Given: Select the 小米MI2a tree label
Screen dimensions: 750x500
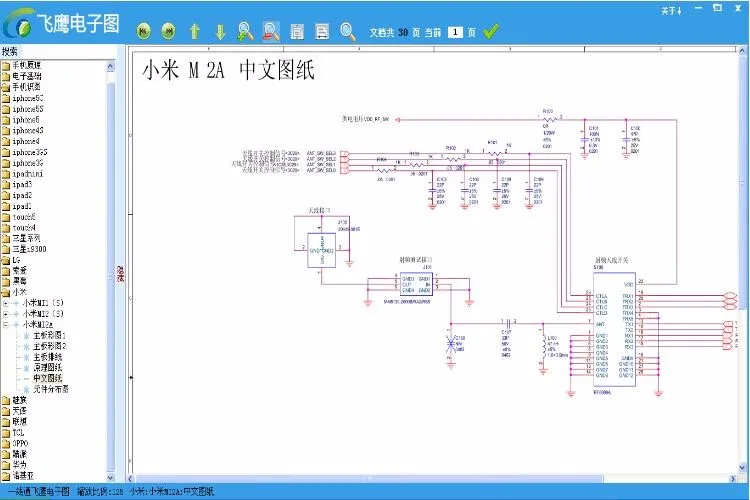Looking at the screenshot, I should (x=38, y=325).
